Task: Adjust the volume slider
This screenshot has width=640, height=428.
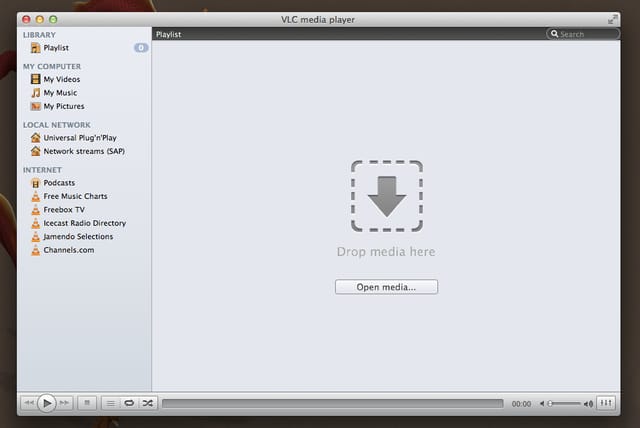Action: click(564, 404)
